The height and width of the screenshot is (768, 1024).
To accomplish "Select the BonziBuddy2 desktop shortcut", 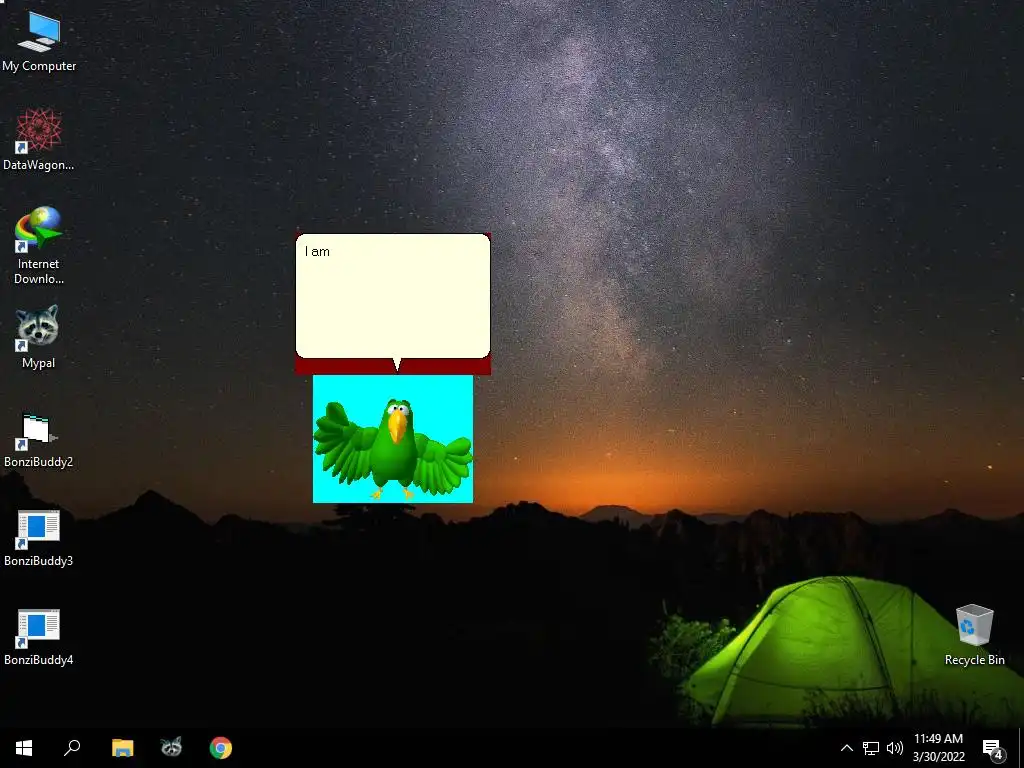I will coord(39,441).
